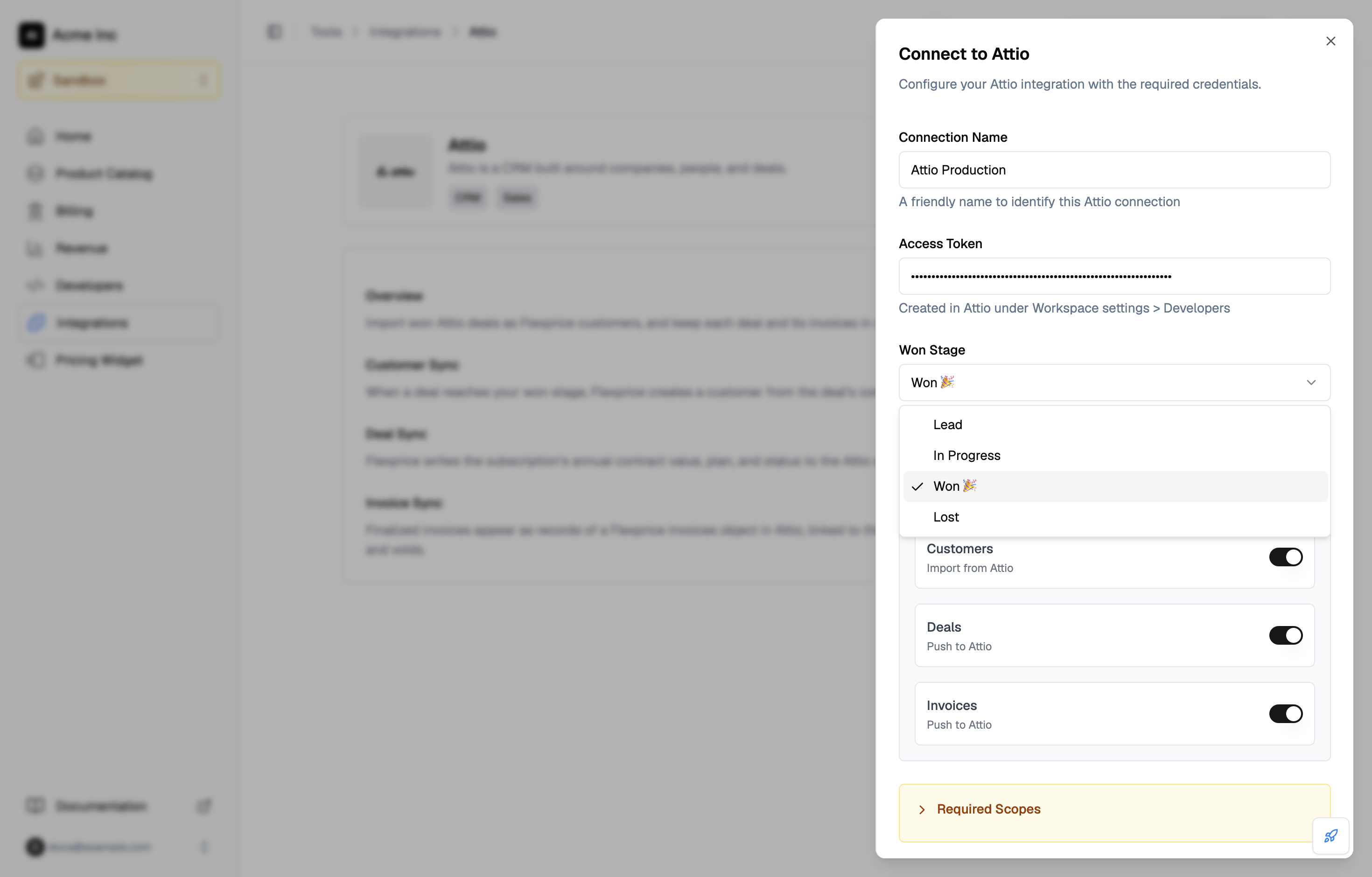Open Pricing Widget sidebar icon
1372x877 pixels.
tap(35, 360)
